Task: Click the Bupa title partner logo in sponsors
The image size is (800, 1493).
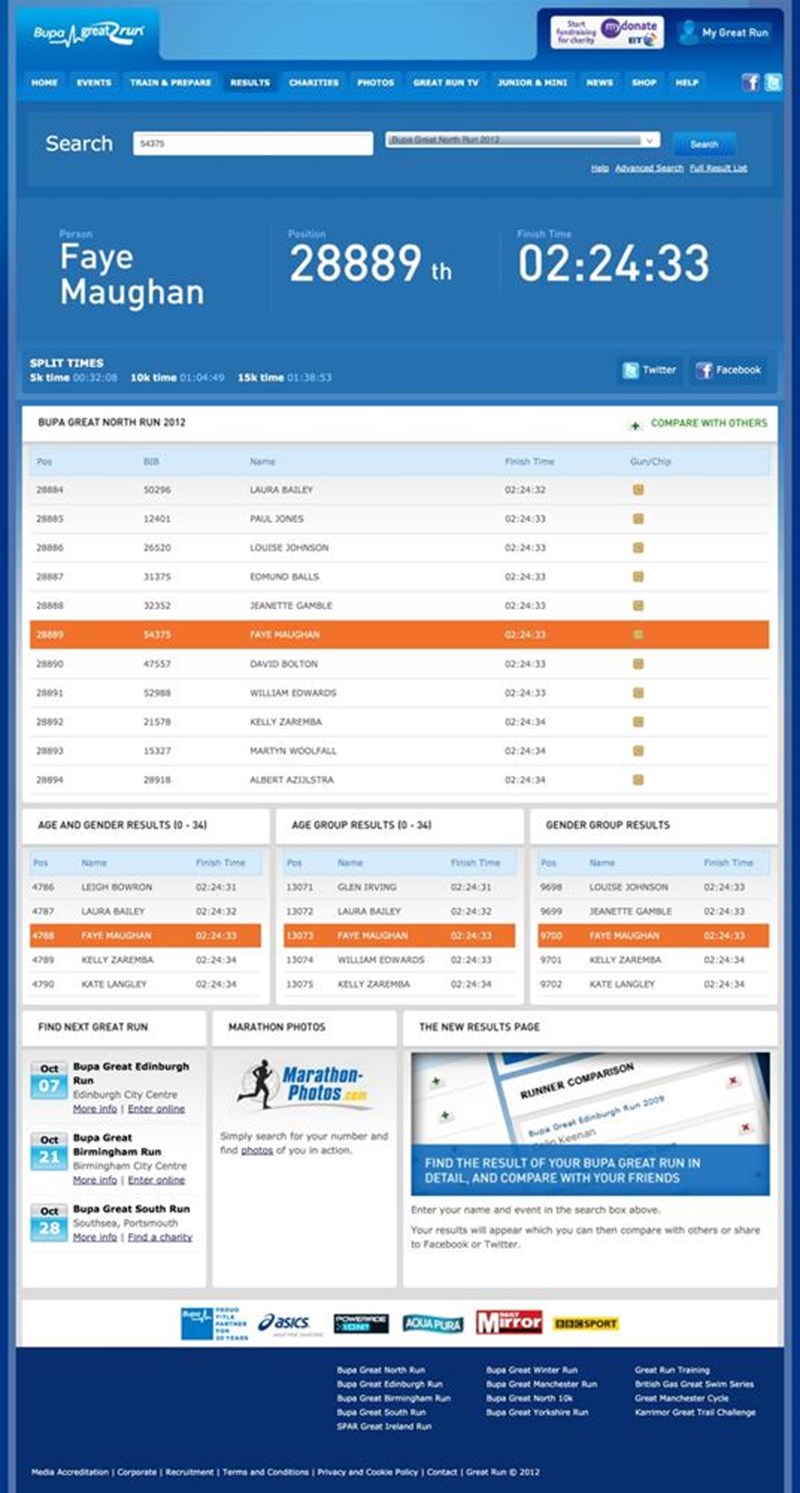Action: pyautogui.click(x=214, y=1323)
